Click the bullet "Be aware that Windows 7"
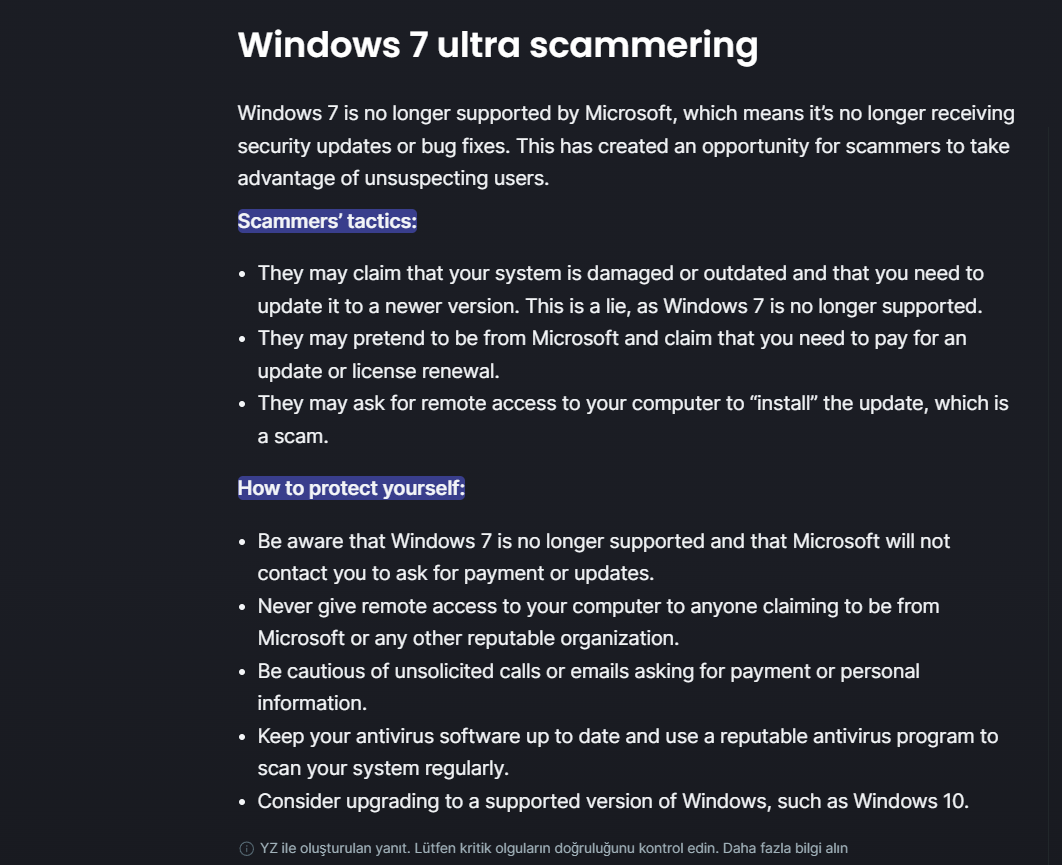1062x865 pixels. [603, 557]
